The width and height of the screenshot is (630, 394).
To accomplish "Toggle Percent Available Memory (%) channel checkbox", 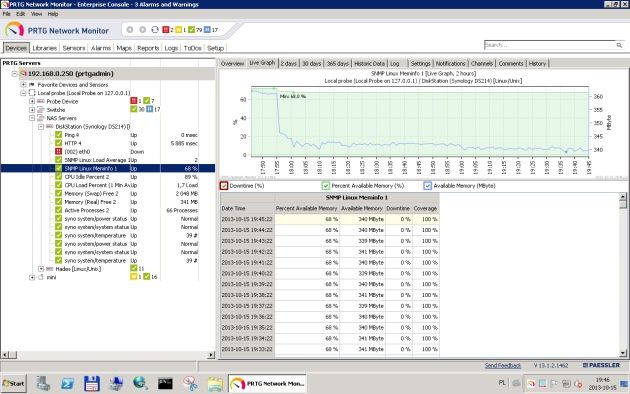I will [x=325, y=186].
